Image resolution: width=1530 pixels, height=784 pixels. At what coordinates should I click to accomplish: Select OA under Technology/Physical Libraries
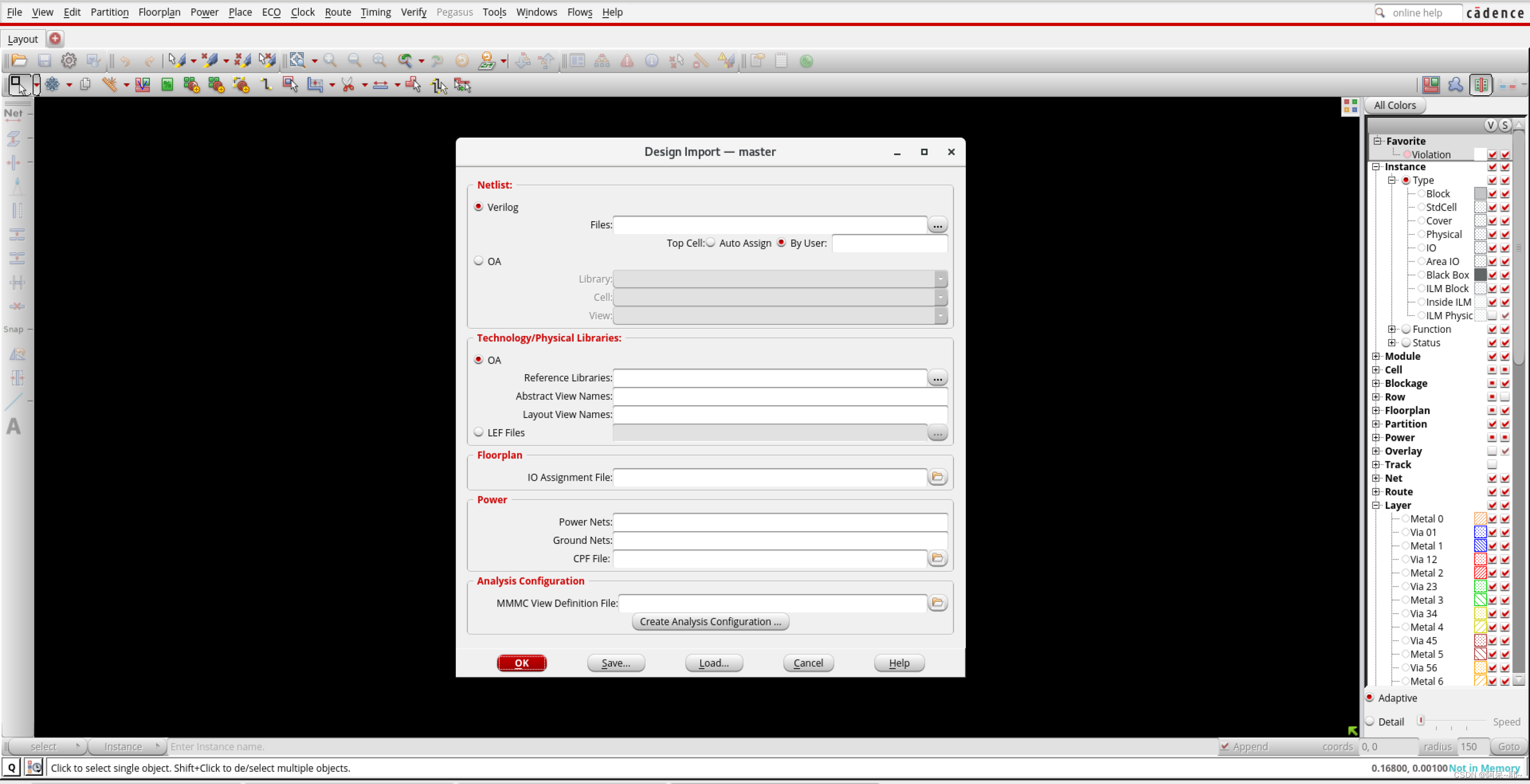pyautogui.click(x=479, y=360)
